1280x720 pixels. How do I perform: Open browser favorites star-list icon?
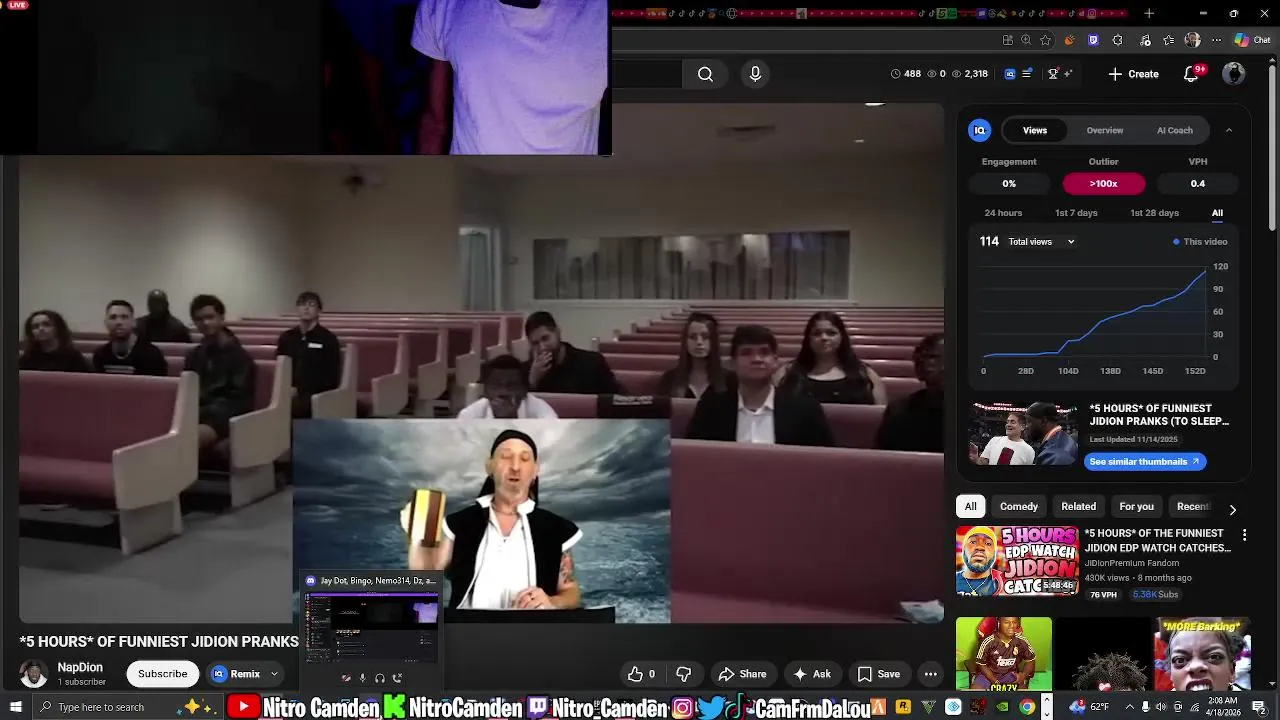coord(1168,40)
